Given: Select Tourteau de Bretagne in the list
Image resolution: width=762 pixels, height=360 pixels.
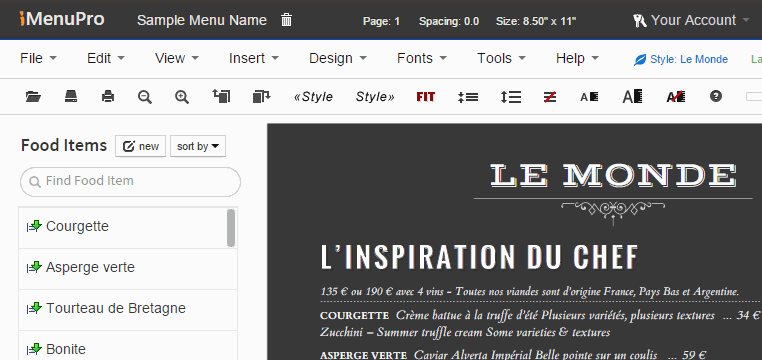Looking at the screenshot, I should (x=116, y=308).
